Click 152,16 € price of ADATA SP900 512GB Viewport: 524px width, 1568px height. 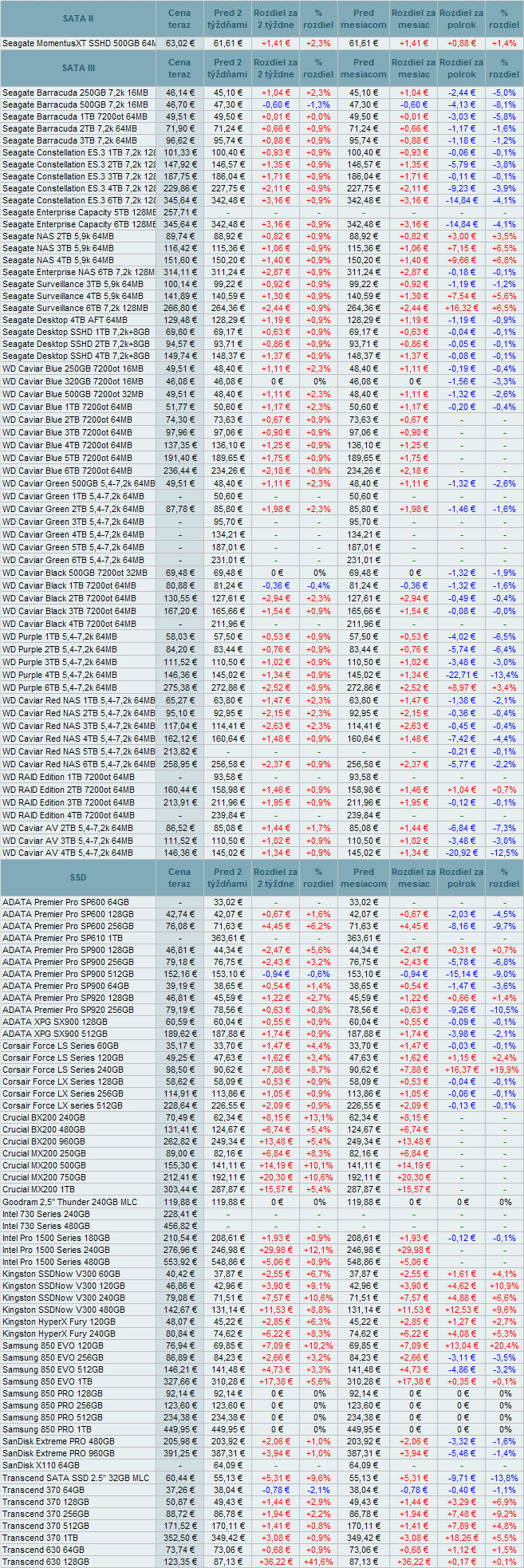[x=180, y=974]
